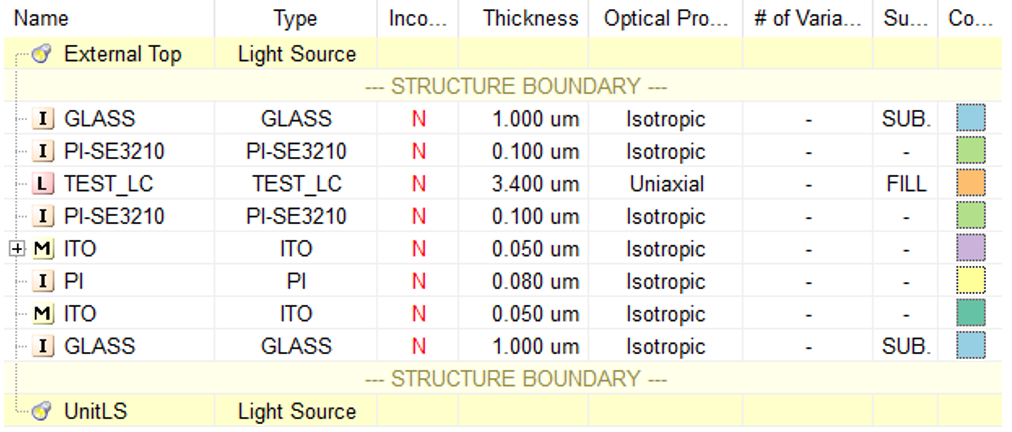Click the expandable ITO metal layer icon
The width and height of the screenshot is (1012, 432).
coord(44,249)
